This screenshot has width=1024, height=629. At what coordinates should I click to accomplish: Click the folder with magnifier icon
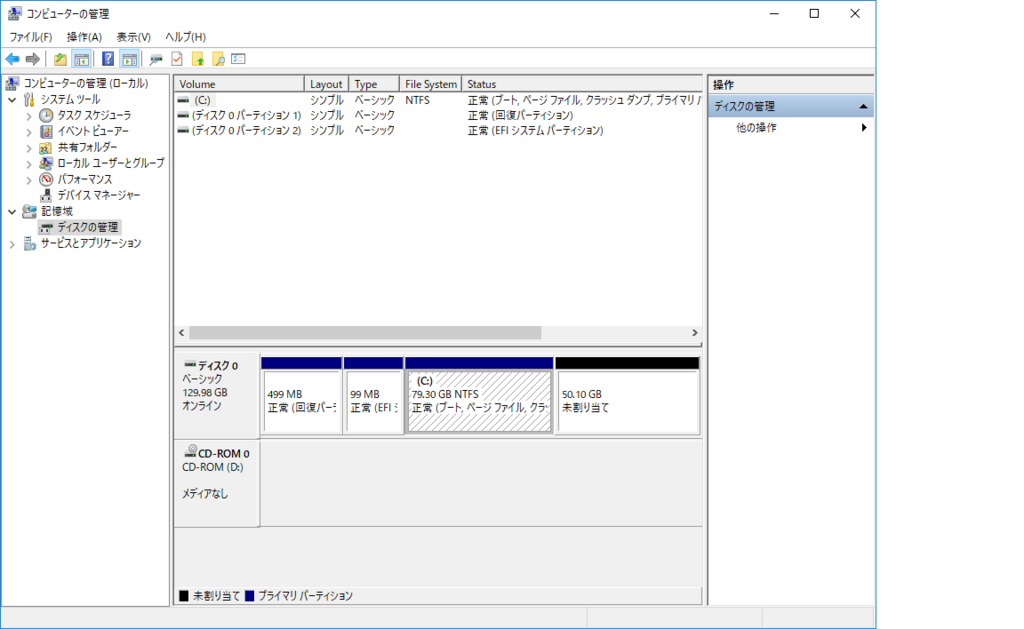[218, 59]
